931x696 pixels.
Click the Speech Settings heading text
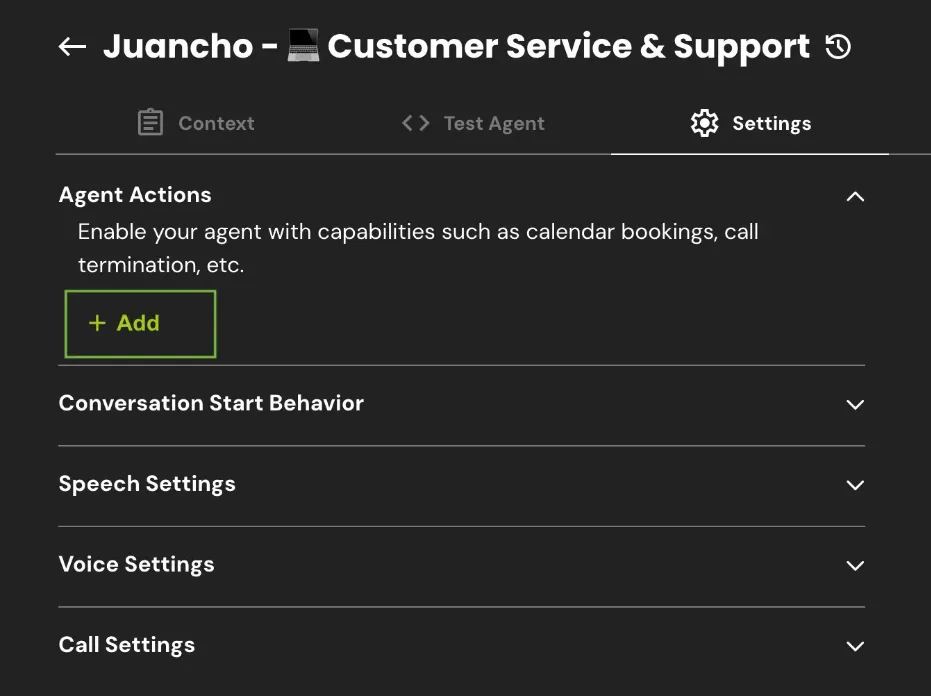click(x=147, y=484)
